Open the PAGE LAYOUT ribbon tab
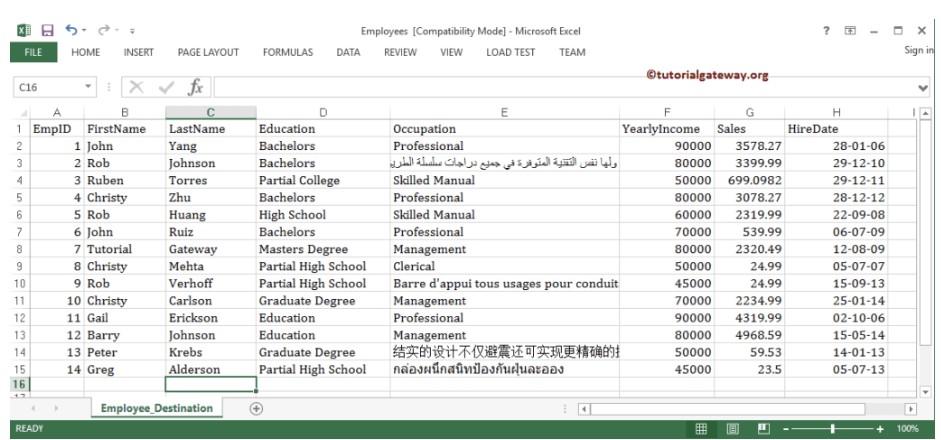Viewport: 941px width, 440px height. [208, 52]
